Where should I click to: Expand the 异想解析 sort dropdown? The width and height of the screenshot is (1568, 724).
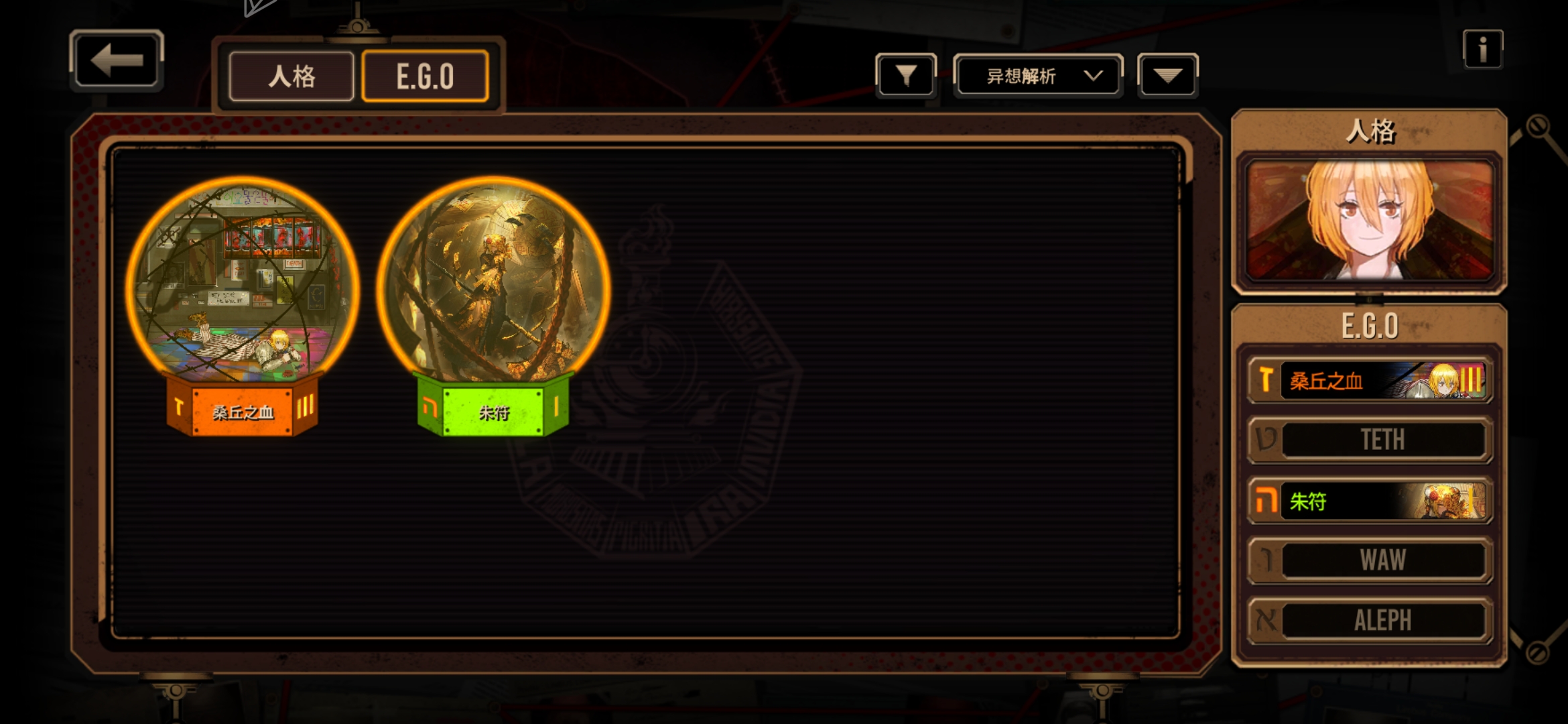pyautogui.click(x=1038, y=76)
